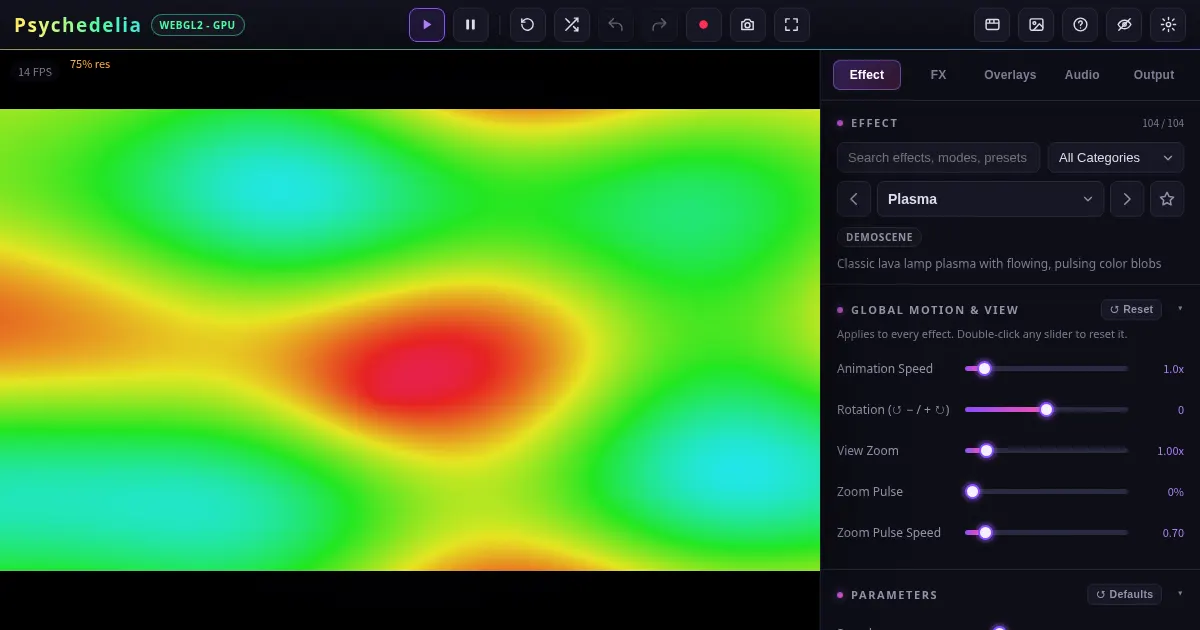Image resolution: width=1200 pixels, height=630 pixels.
Task: Click the Zoom Pulse Speed 0.70 value
Action: point(1173,533)
